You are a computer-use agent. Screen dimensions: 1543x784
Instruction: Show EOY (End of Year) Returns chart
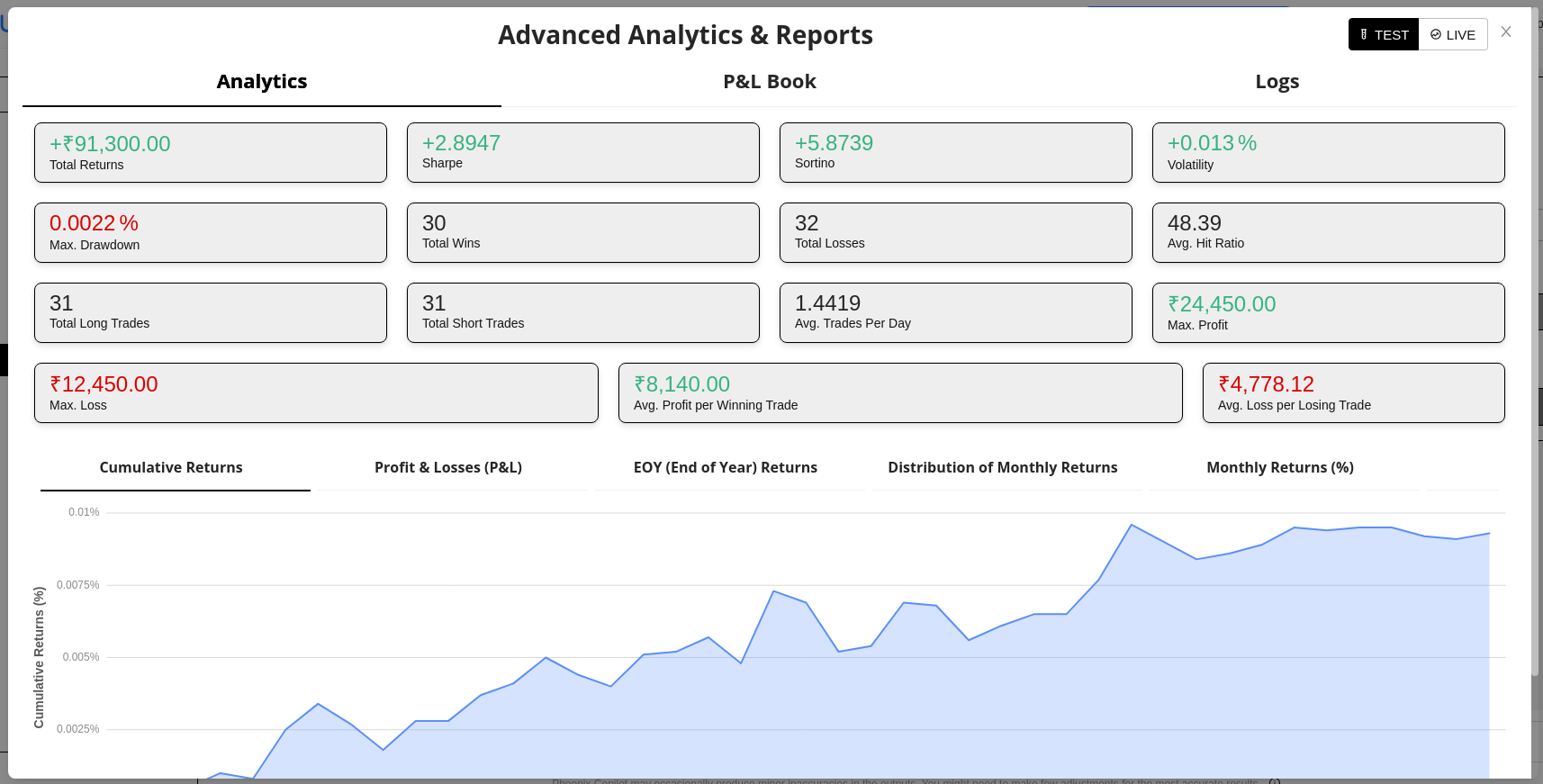click(x=725, y=468)
